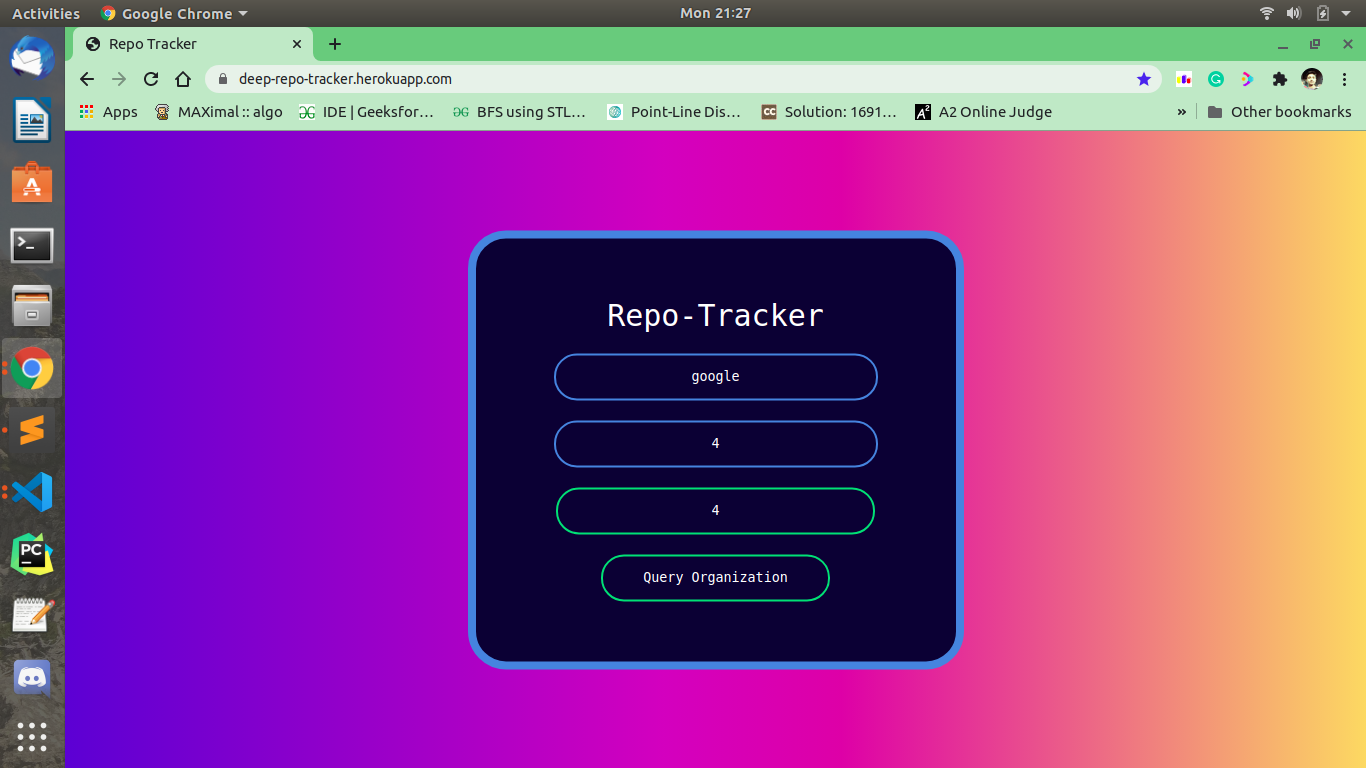Click the organization field containing google
Viewport: 1366px width, 768px height.
[715, 377]
